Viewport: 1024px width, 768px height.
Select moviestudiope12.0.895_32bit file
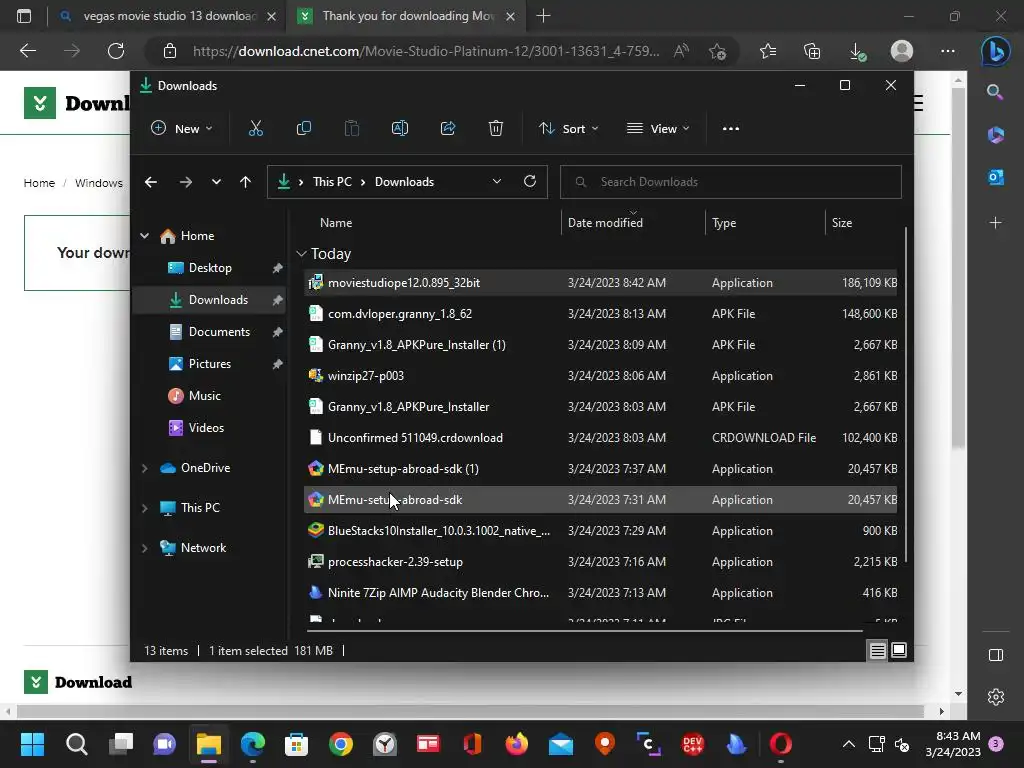click(x=600, y=283)
